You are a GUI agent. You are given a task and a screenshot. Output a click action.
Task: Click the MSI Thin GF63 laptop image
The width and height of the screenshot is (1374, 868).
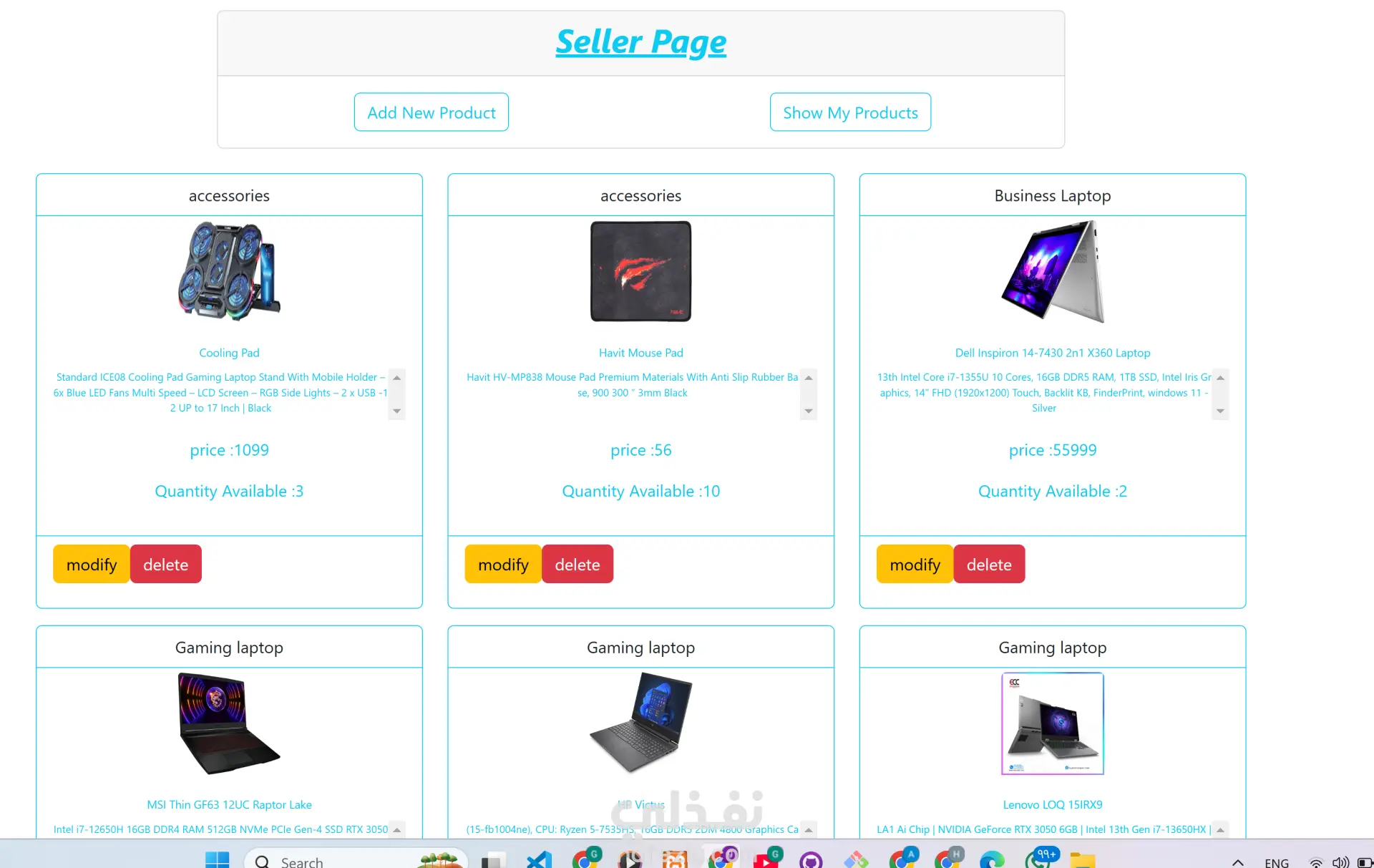tap(229, 723)
